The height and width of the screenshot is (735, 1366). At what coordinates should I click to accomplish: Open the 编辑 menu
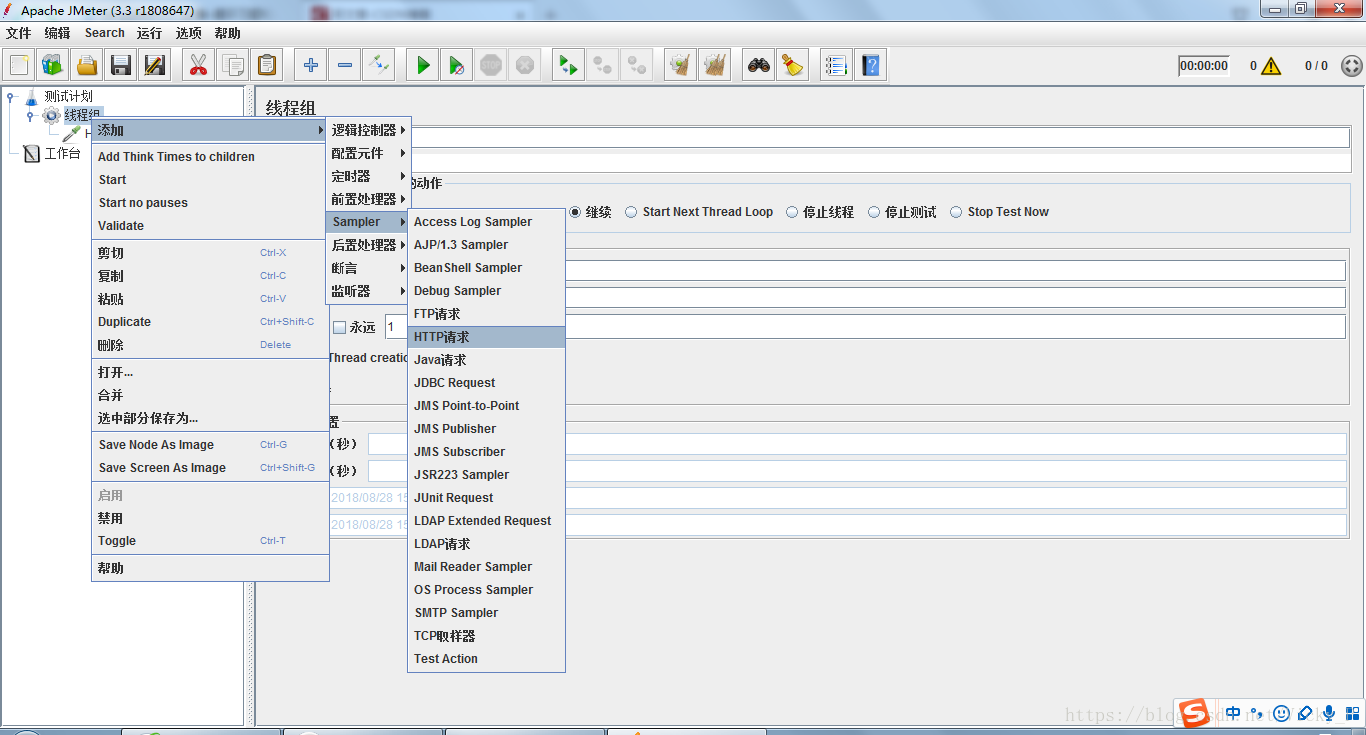[57, 33]
